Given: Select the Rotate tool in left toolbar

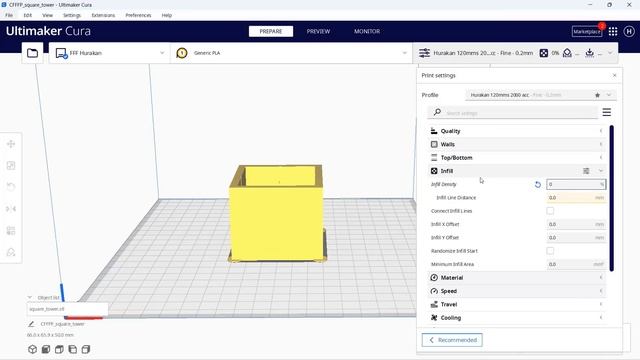Looking at the screenshot, I should (11, 187).
